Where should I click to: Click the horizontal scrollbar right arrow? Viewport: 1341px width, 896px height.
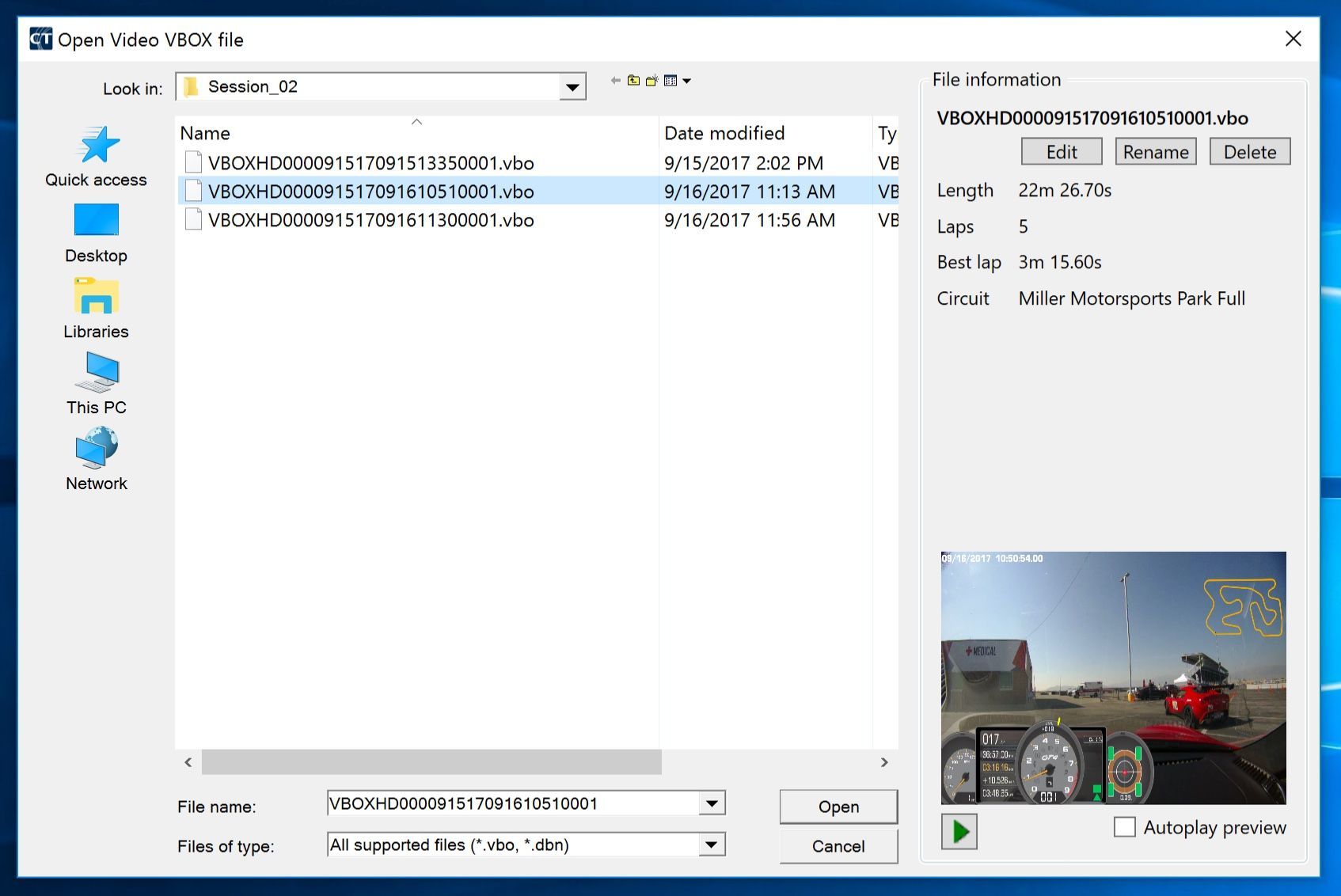pos(884,762)
